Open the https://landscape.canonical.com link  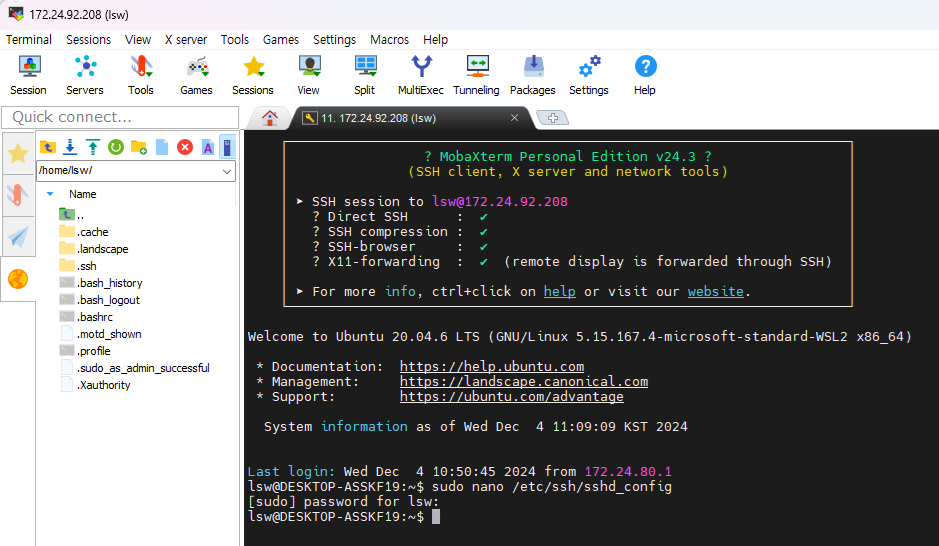click(x=524, y=381)
